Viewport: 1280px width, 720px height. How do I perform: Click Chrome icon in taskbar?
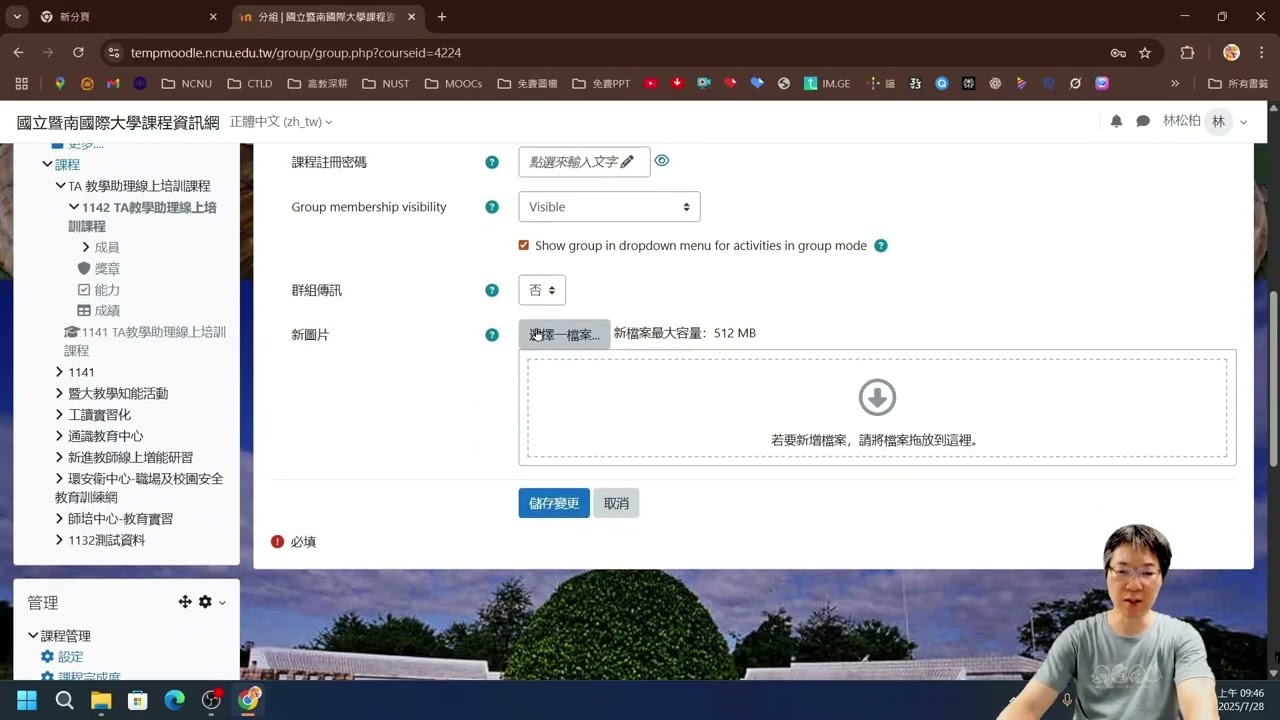pyautogui.click(x=248, y=699)
